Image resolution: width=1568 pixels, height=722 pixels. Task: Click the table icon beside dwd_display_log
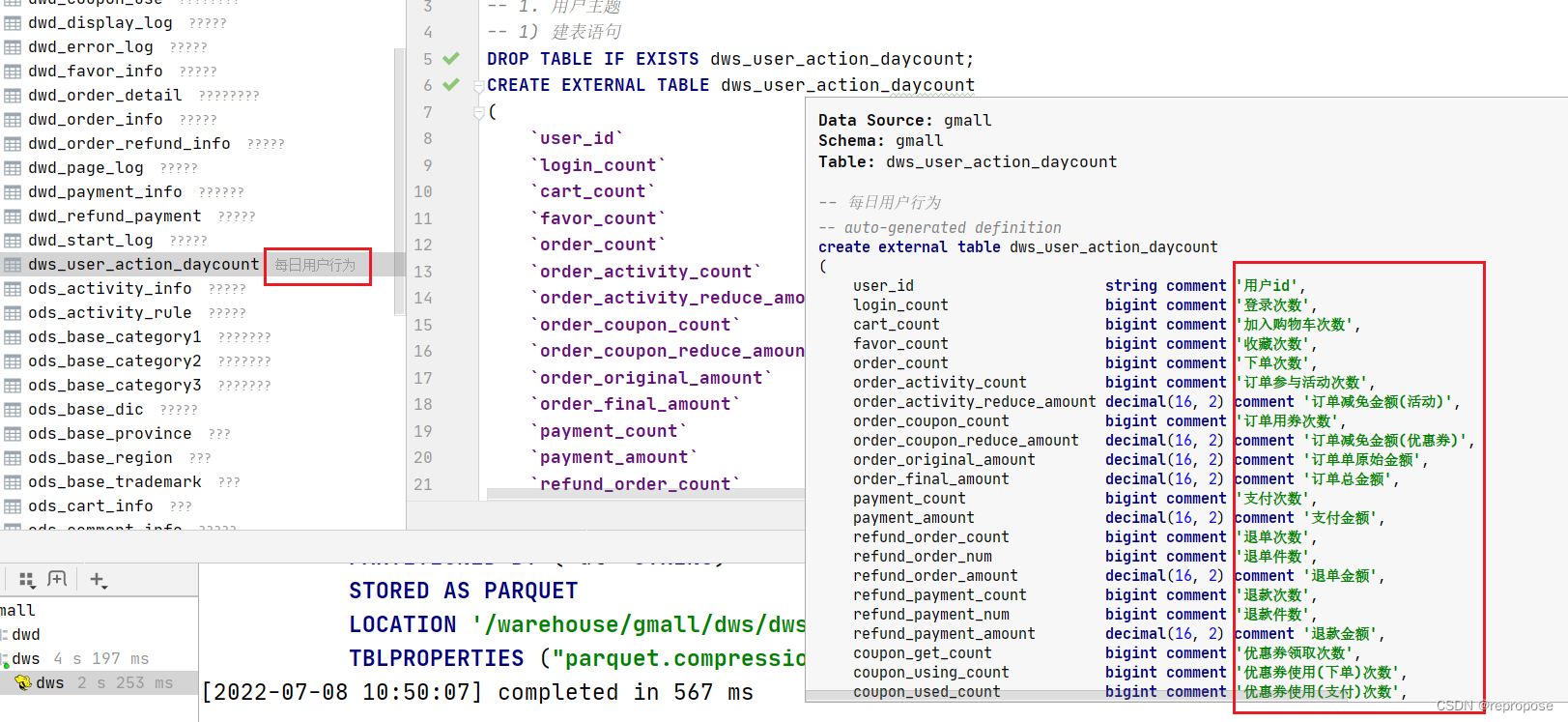pos(13,22)
